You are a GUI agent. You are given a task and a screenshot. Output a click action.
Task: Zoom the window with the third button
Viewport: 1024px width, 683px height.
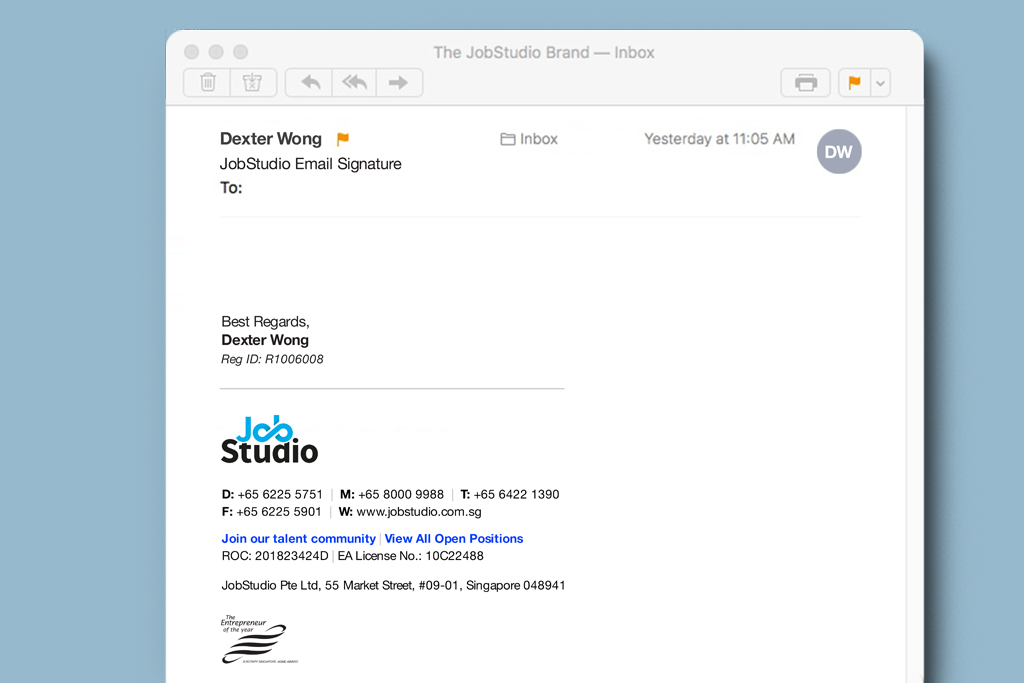click(241, 52)
